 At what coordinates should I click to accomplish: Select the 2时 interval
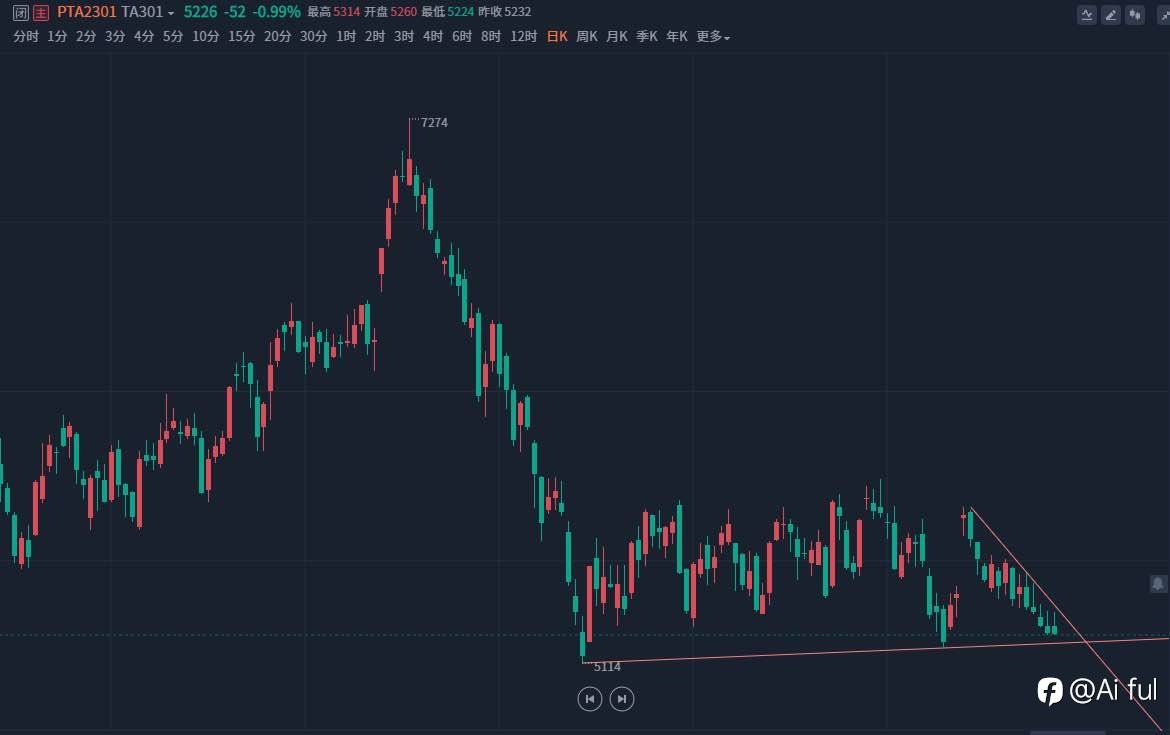[375, 37]
